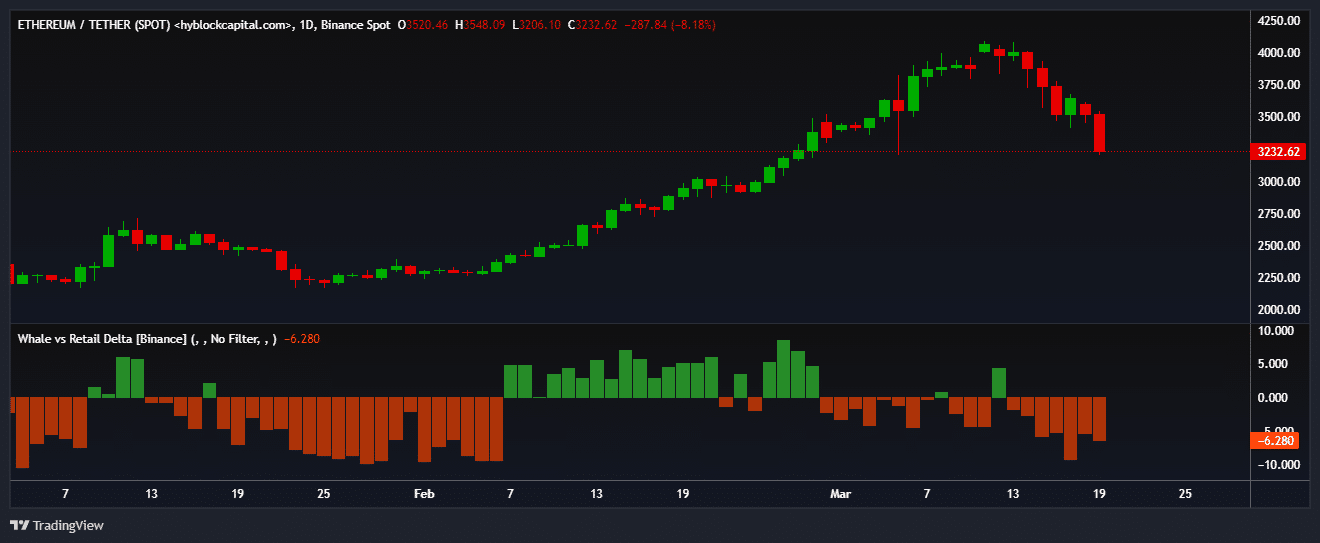Open the TradingView text link
Image resolution: width=1320 pixels, height=543 pixels.
pos(68,525)
